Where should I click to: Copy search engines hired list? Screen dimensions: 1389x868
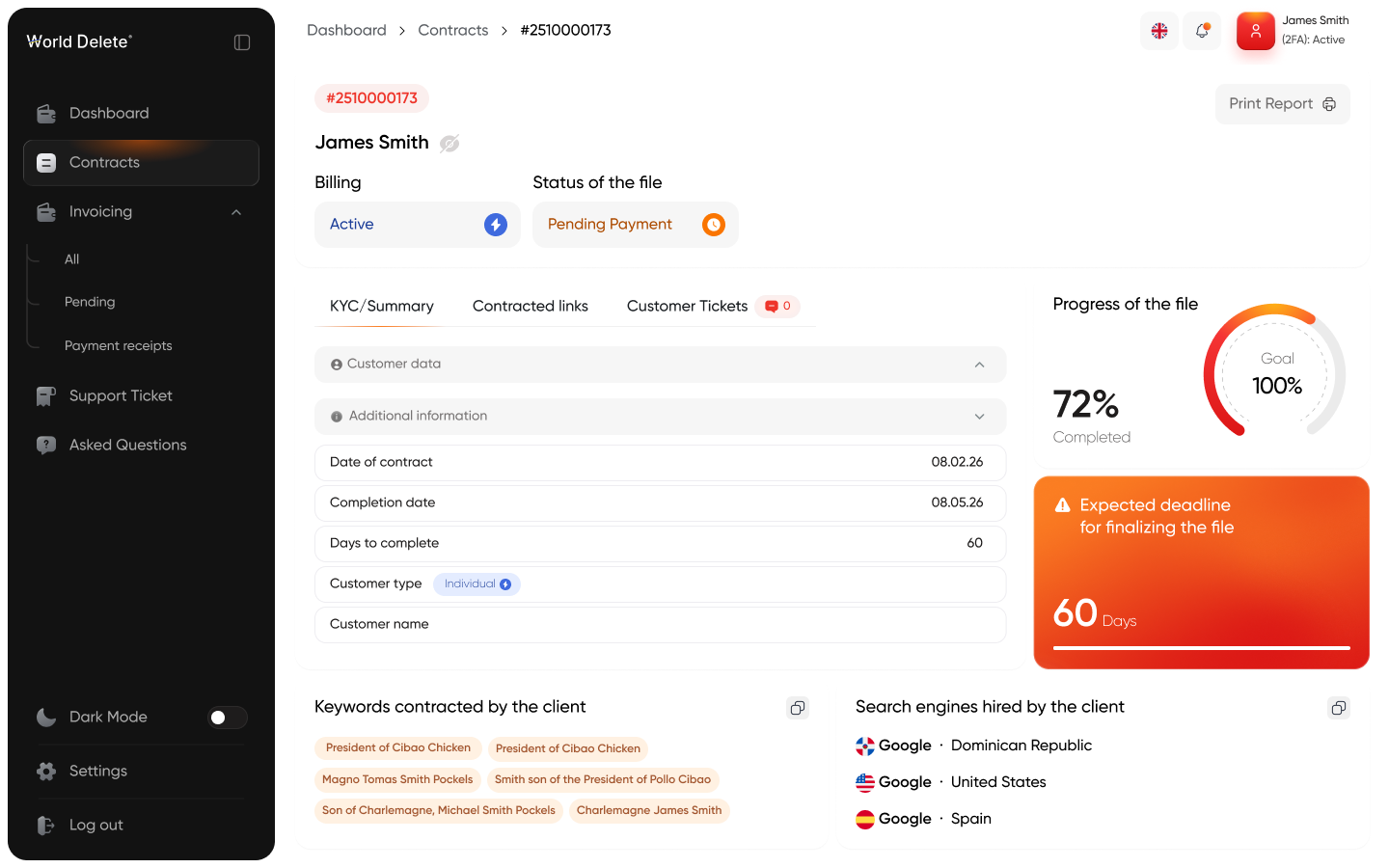coord(1339,708)
